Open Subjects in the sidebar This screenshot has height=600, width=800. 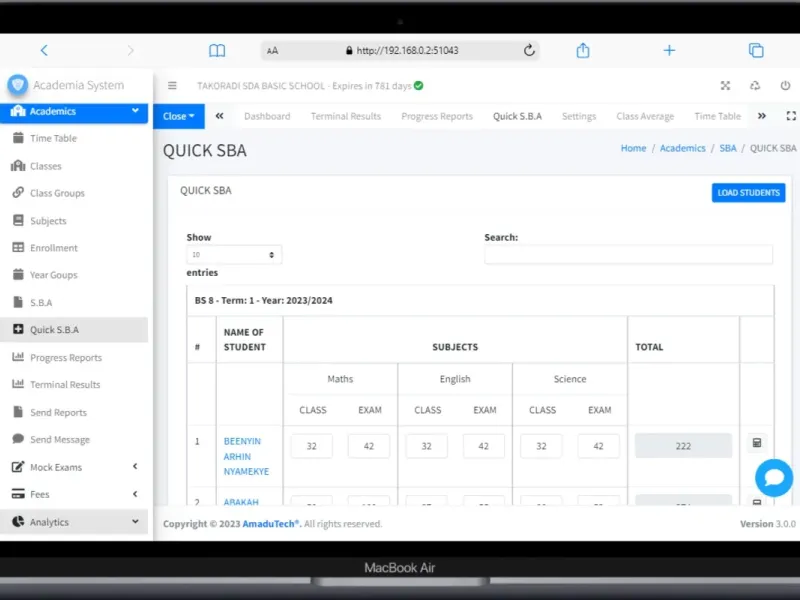pos(74,220)
